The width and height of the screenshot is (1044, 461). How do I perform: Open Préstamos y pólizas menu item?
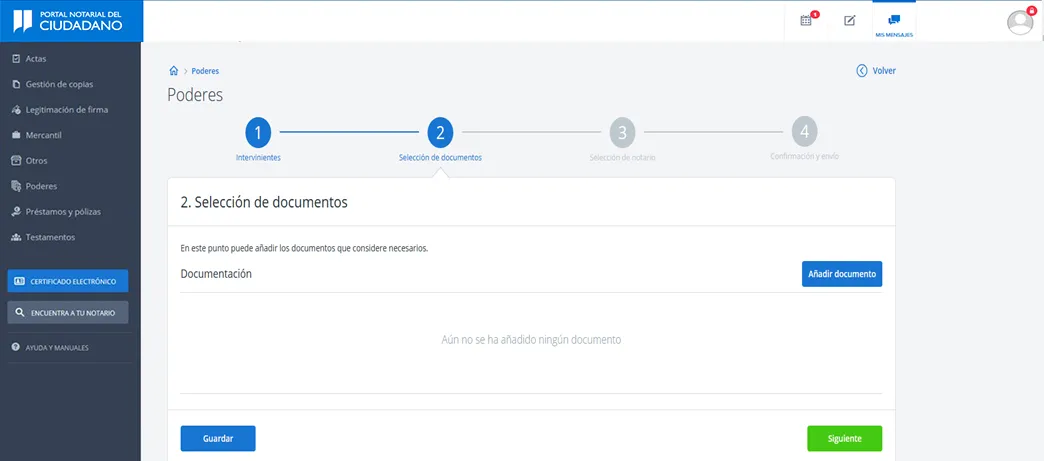(x=63, y=212)
